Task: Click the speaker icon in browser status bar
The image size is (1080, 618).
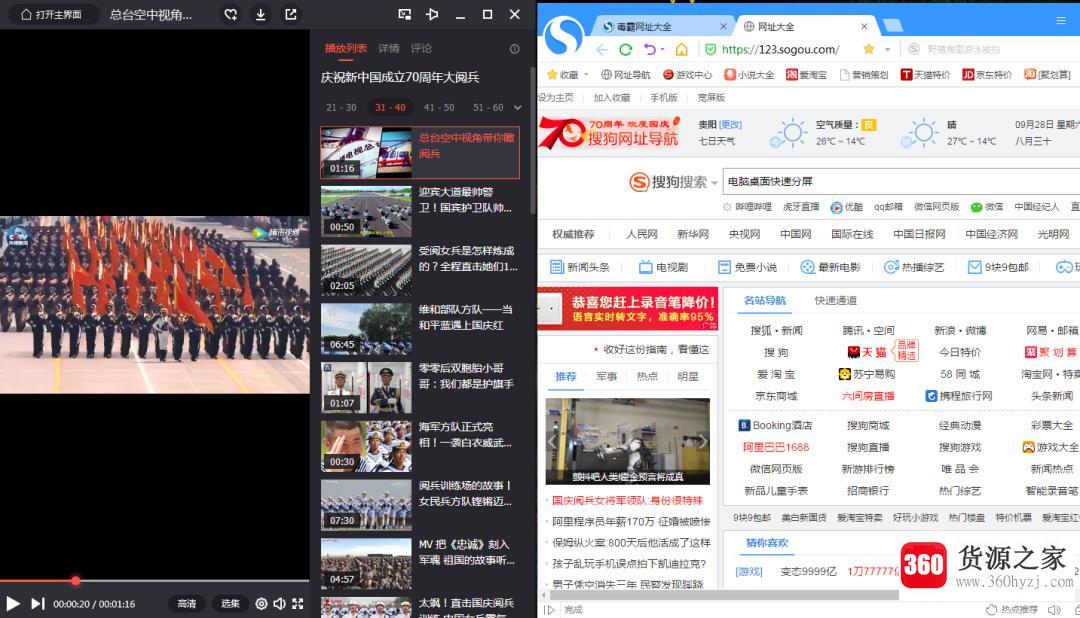Action: pyautogui.click(x=1053, y=610)
